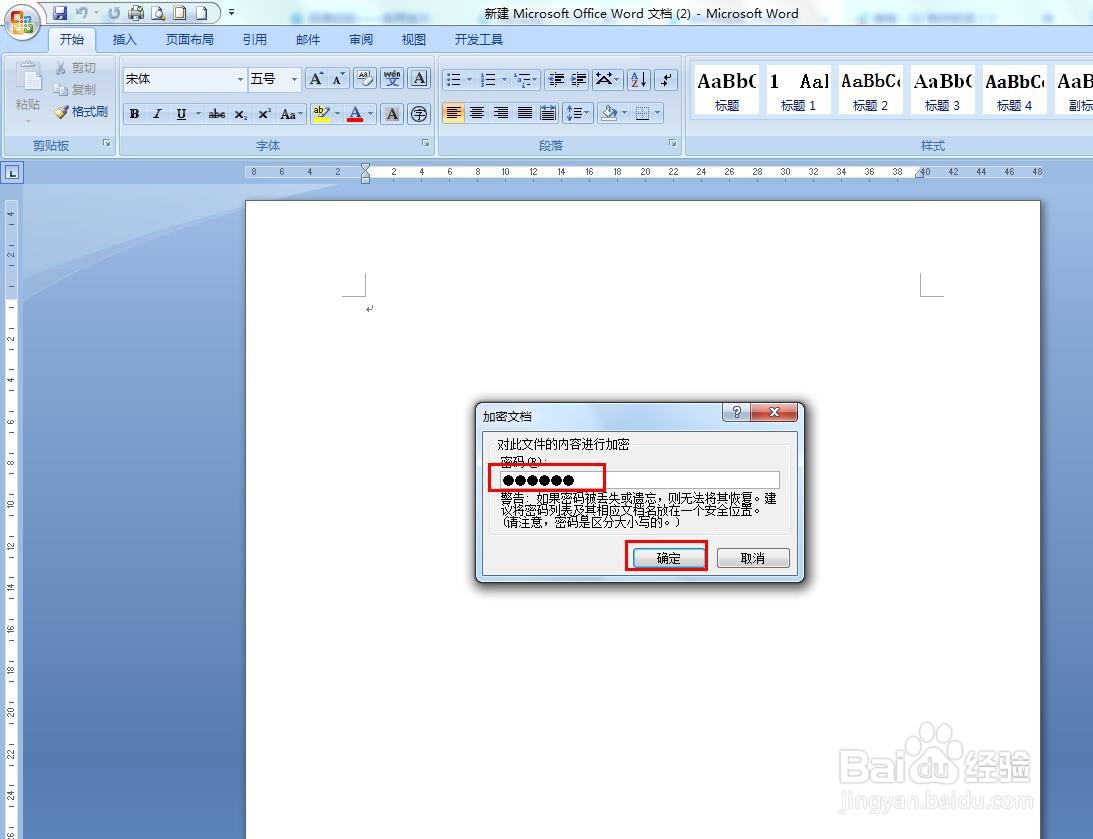The width and height of the screenshot is (1093, 839).
Task: Switch to the 审阅 tab
Action: pos(360,40)
